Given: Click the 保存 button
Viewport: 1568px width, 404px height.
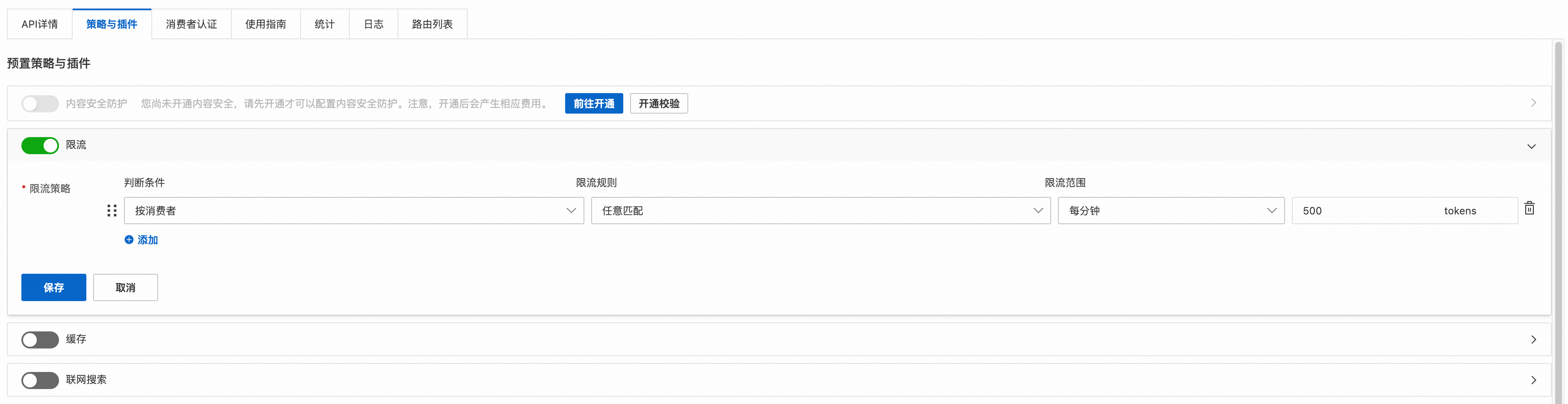Looking at the screenshot, I should pyautogui.click(x=53, y=287).
